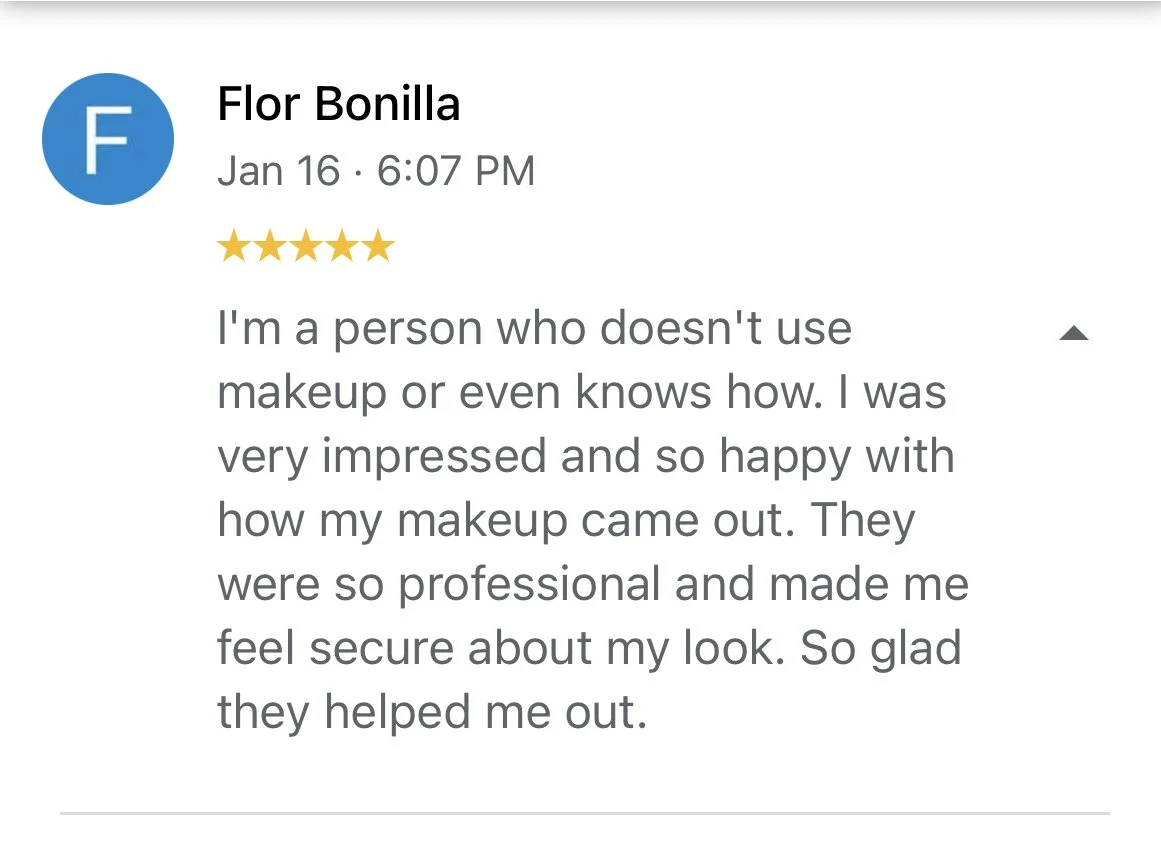Click the horizontal divider below the review
This screenshot has width=1161, height=847.
tap(584, 814)
